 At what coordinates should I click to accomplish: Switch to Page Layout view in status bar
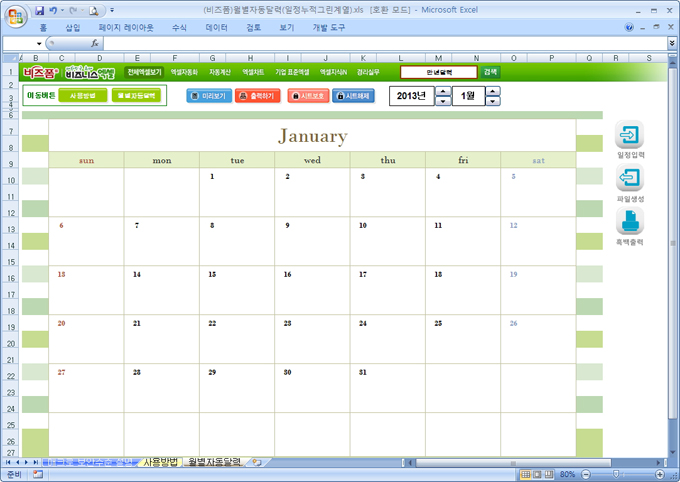(x=537, y=474)
